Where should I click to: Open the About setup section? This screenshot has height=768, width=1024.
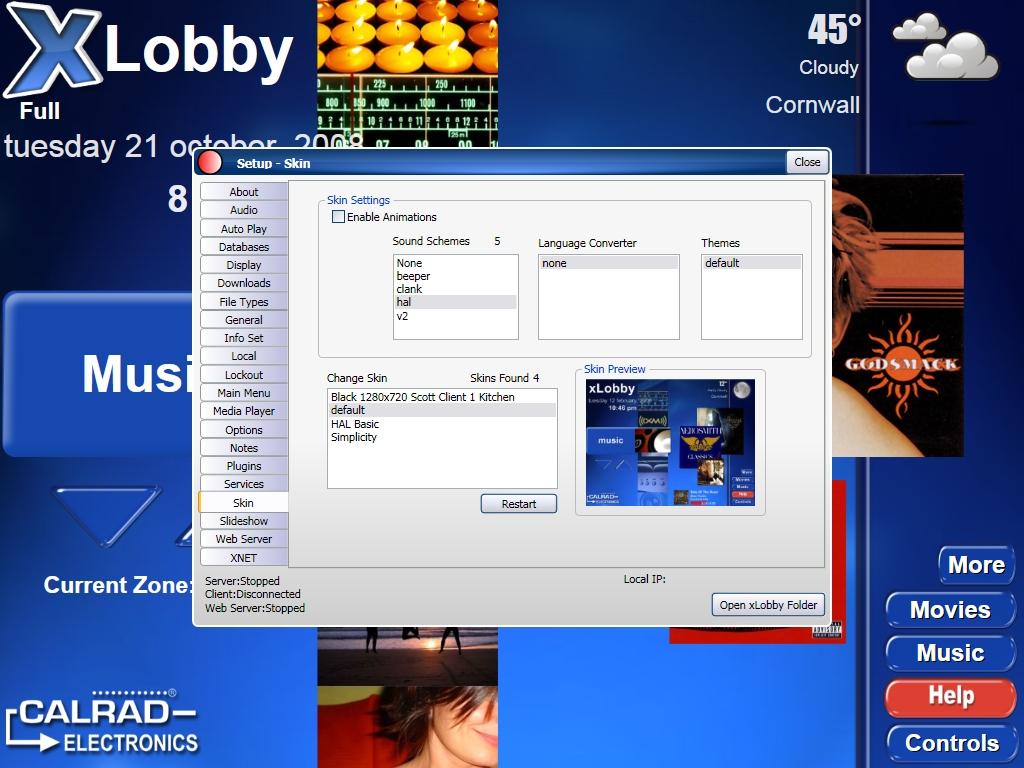[x=244, y=191]
